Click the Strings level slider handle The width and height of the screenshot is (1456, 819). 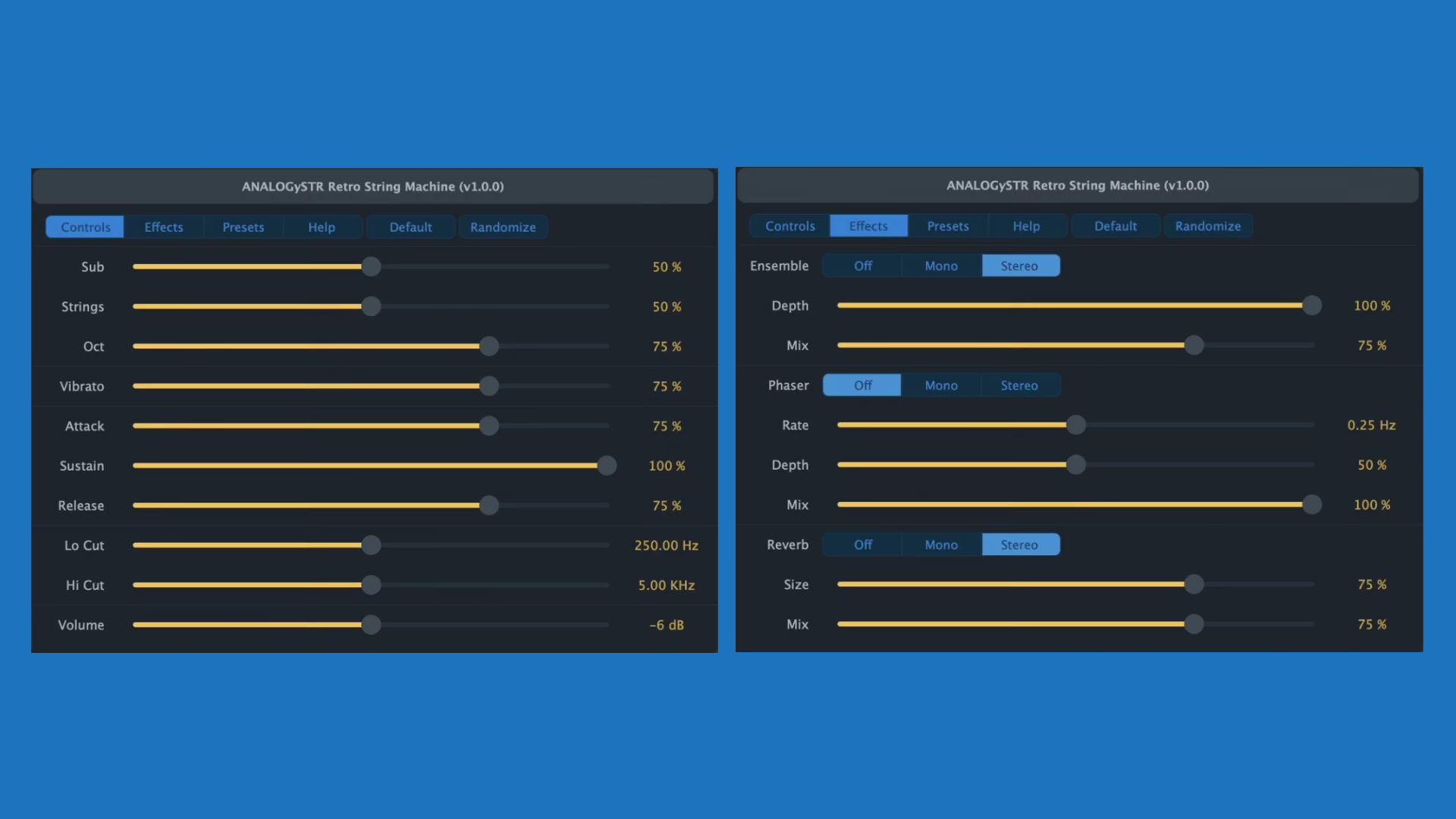pos(371,306)
